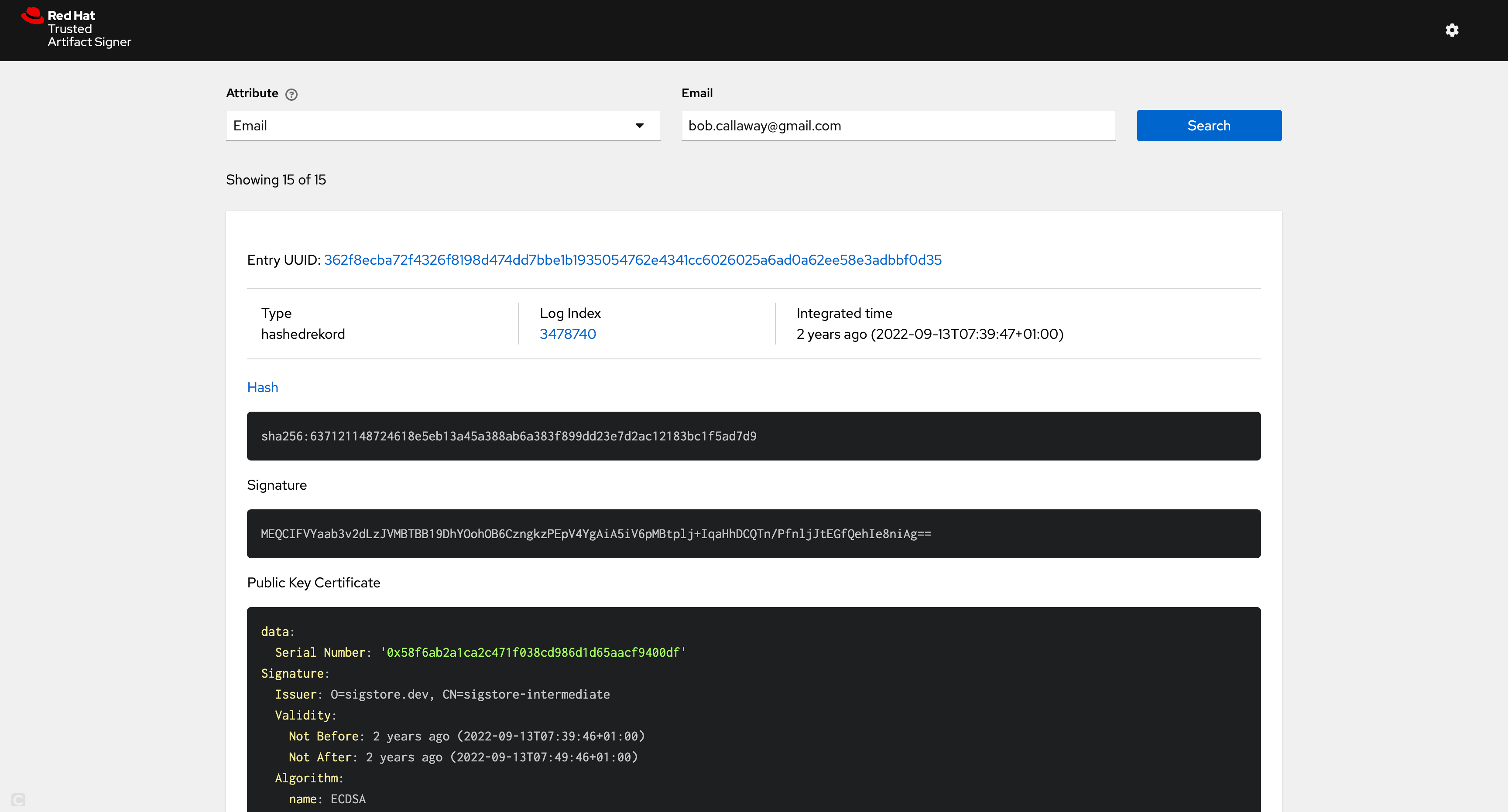Open the Email attribute select box
The width and height of the screenshot is (1508, 812).
[x=433, y=126]
